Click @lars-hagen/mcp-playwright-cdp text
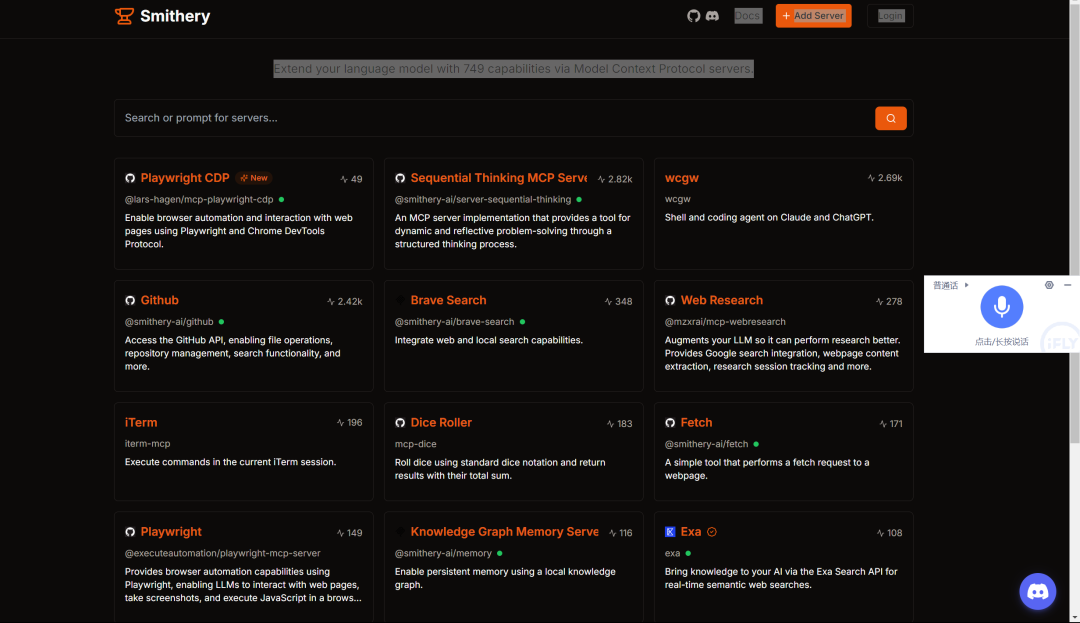The width and height of the screenshot is (1080, 623). 199,200
